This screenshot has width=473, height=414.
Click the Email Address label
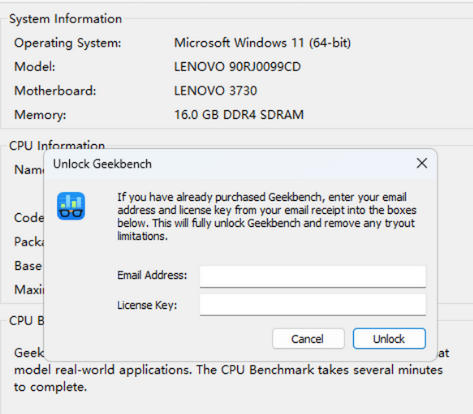[x=152, y=275]
